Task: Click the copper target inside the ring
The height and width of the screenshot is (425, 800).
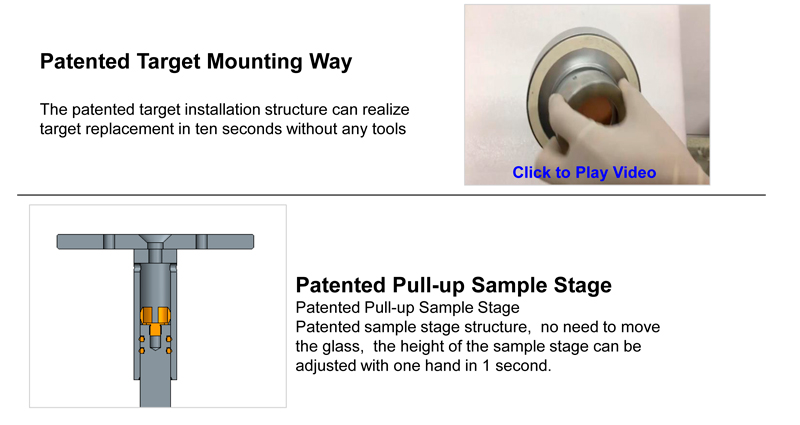Action: coord(594,111)
